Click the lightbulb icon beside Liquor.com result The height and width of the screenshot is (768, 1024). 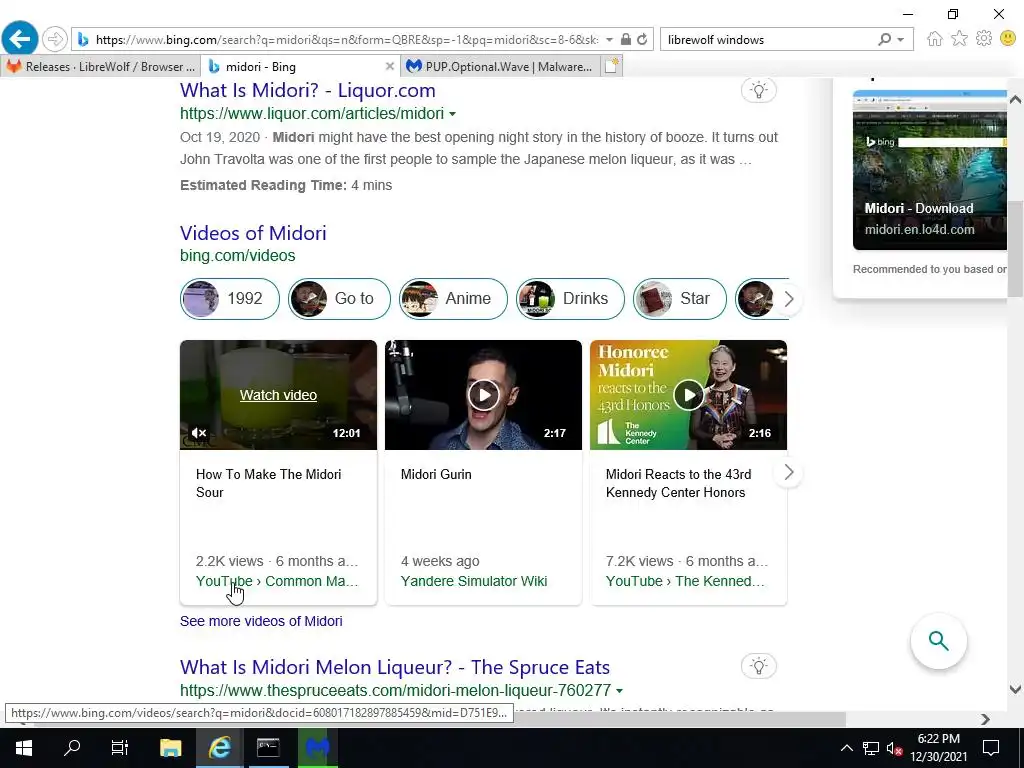click(x=758, y=90)
